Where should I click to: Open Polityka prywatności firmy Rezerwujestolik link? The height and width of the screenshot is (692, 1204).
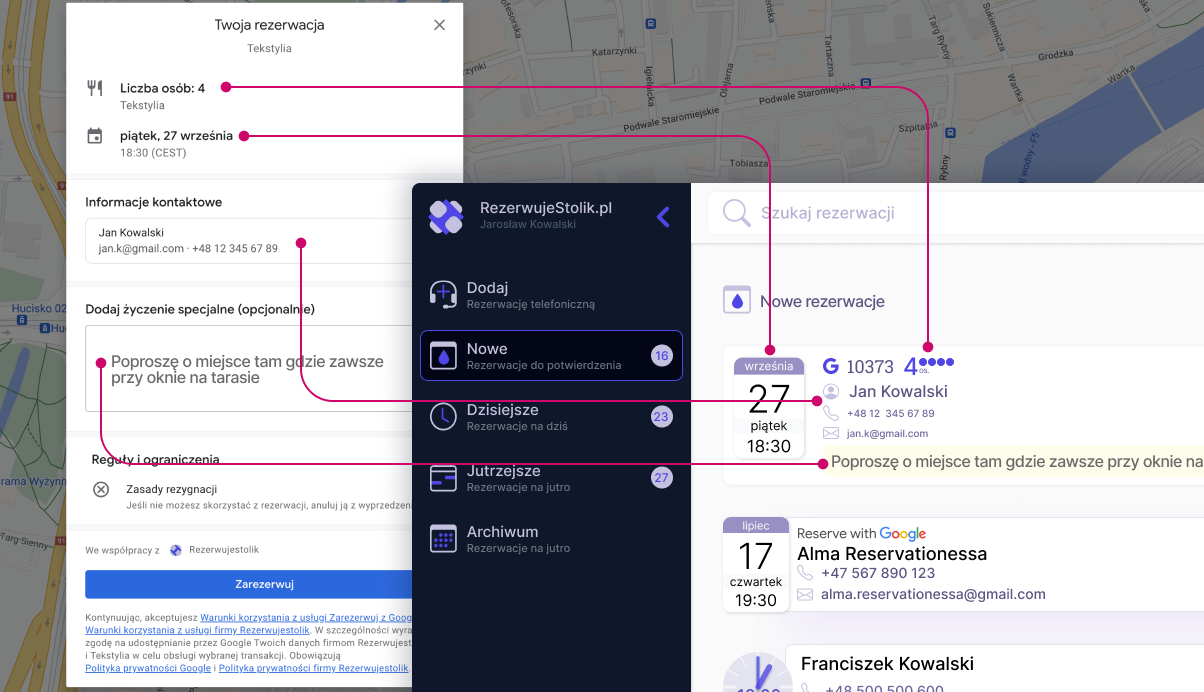(314, 668)
